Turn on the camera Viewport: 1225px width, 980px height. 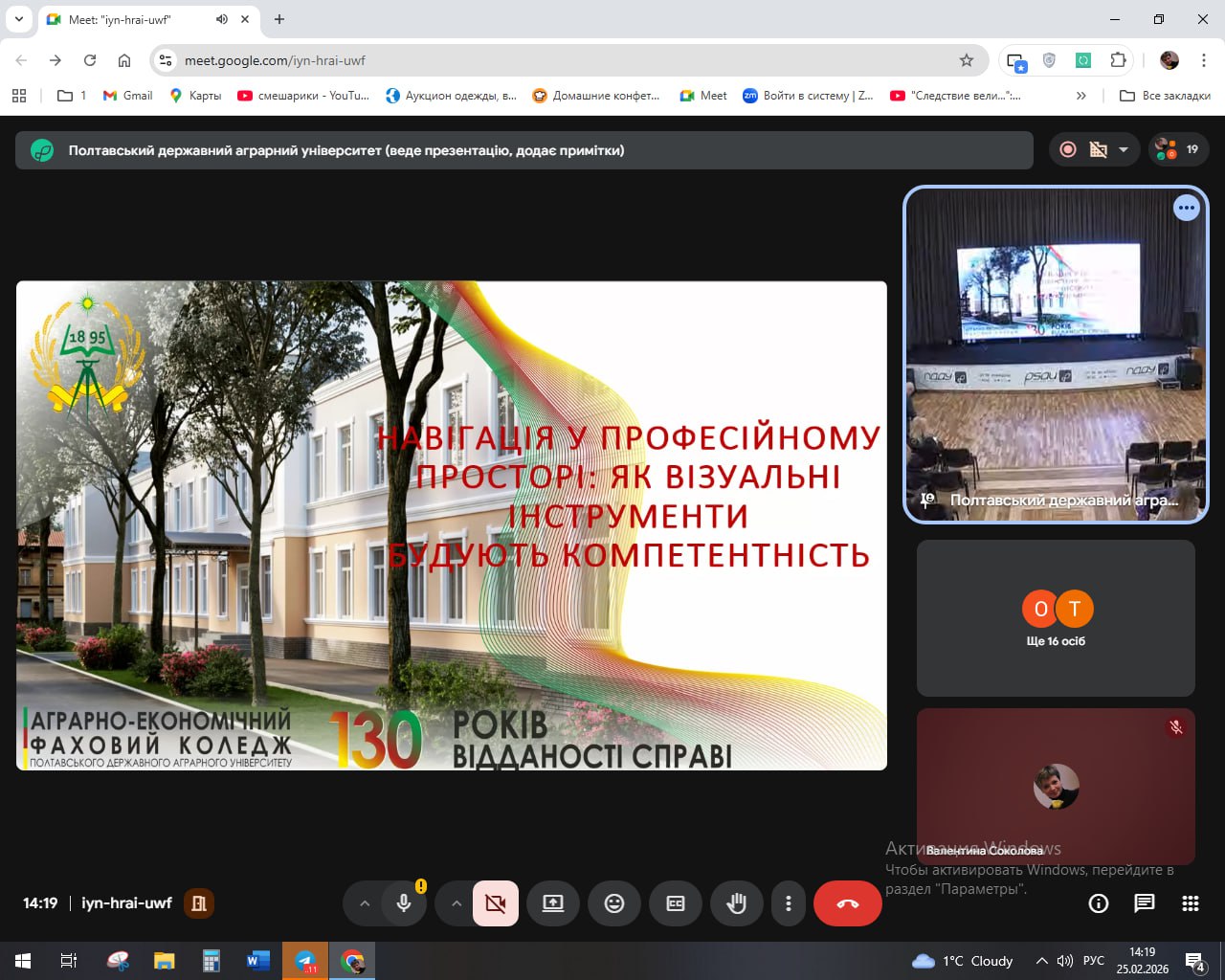coord(496,903)
